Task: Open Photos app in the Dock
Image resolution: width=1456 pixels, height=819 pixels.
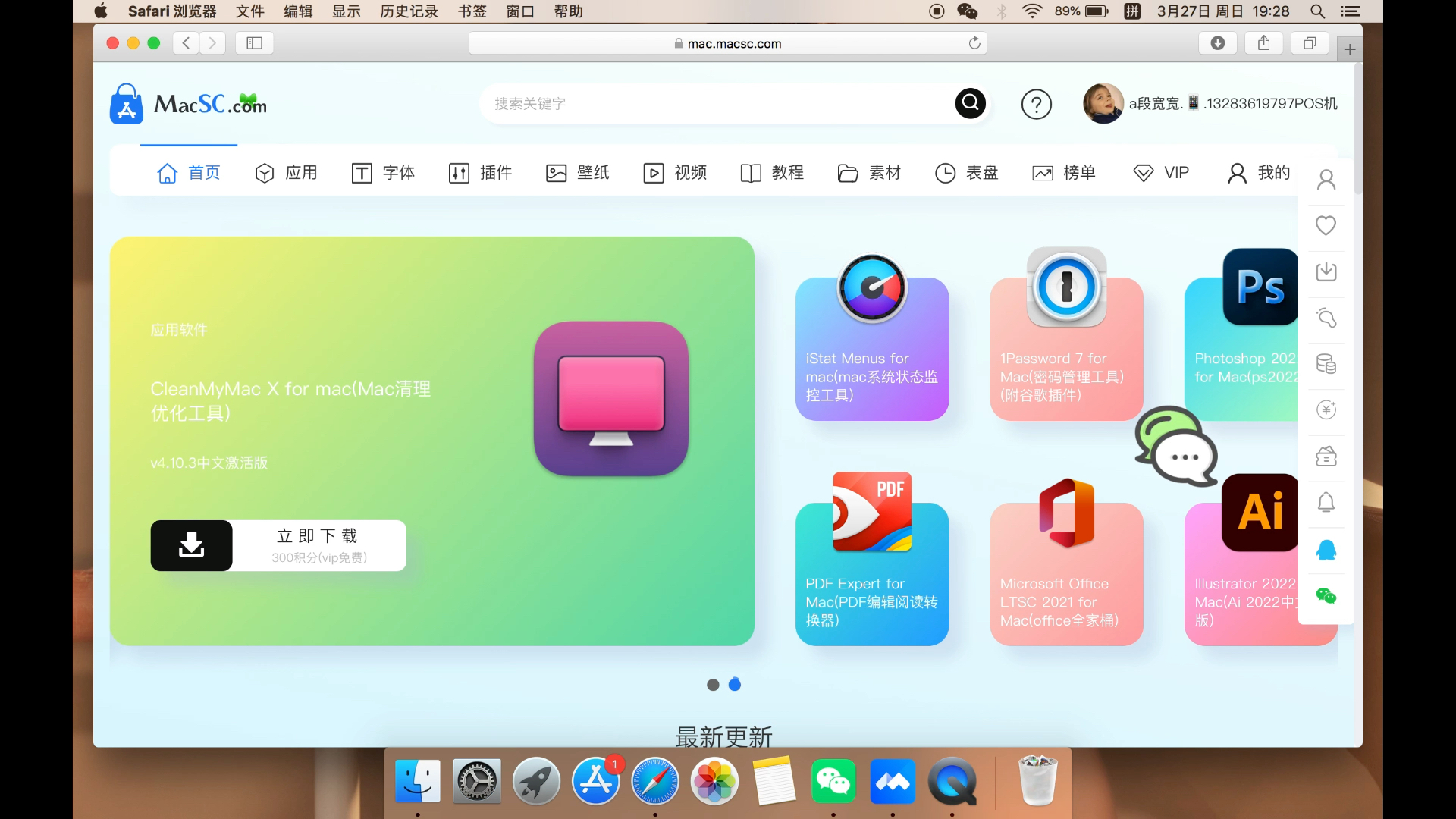Action: [714, 781]
